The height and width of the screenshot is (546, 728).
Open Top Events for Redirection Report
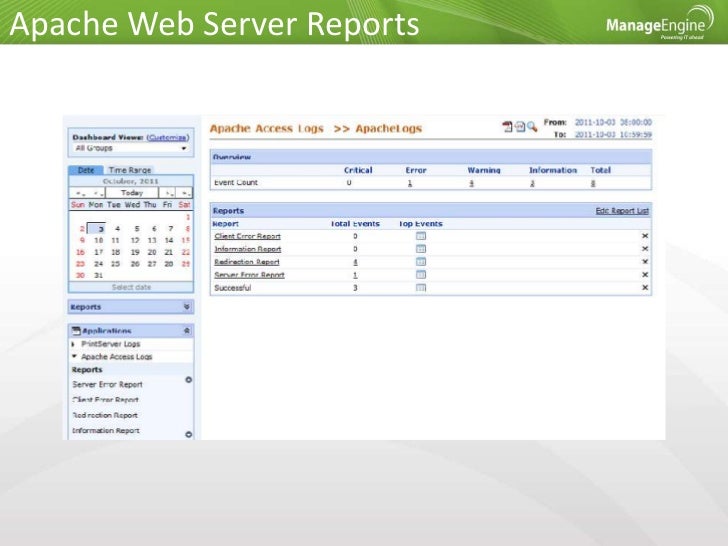[x=421, y=262]
